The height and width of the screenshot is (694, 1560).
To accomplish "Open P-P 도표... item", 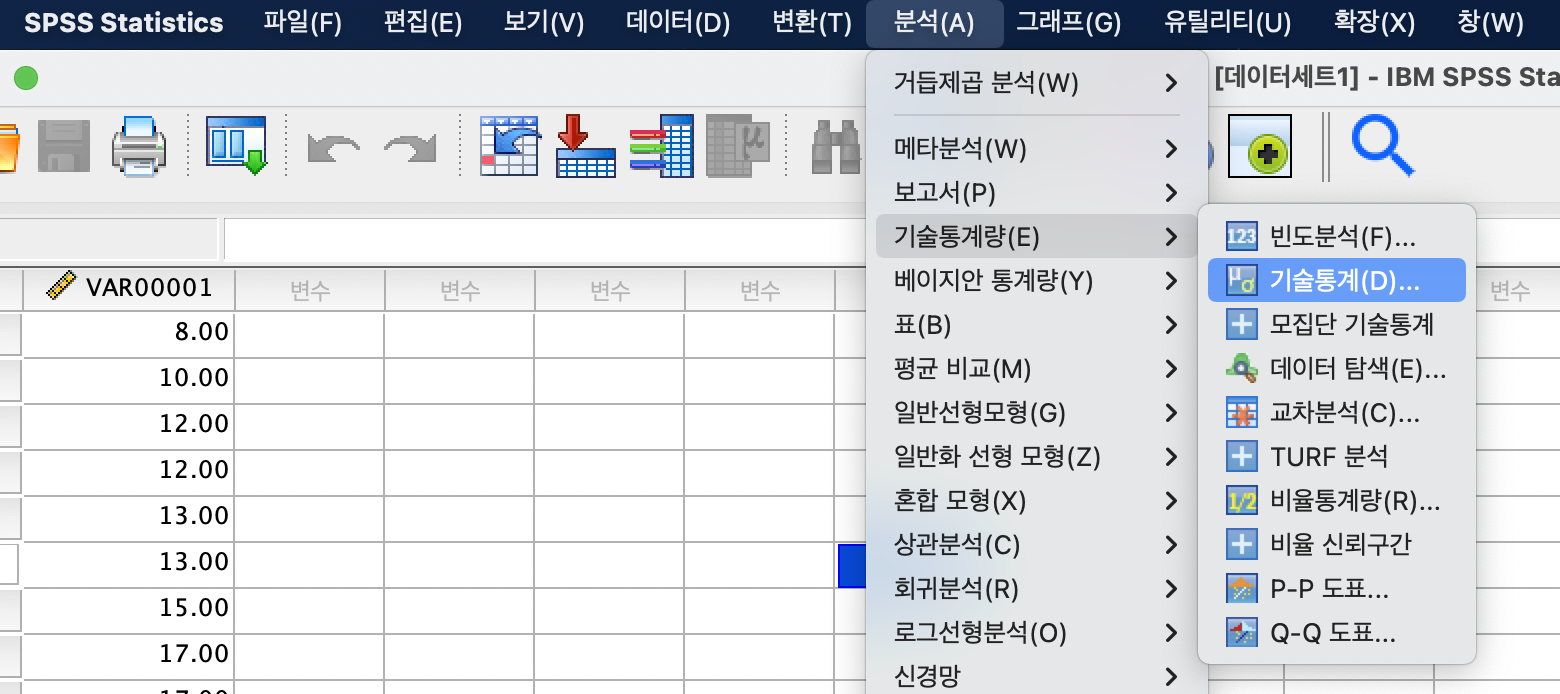I will [x=1337, y=589].
